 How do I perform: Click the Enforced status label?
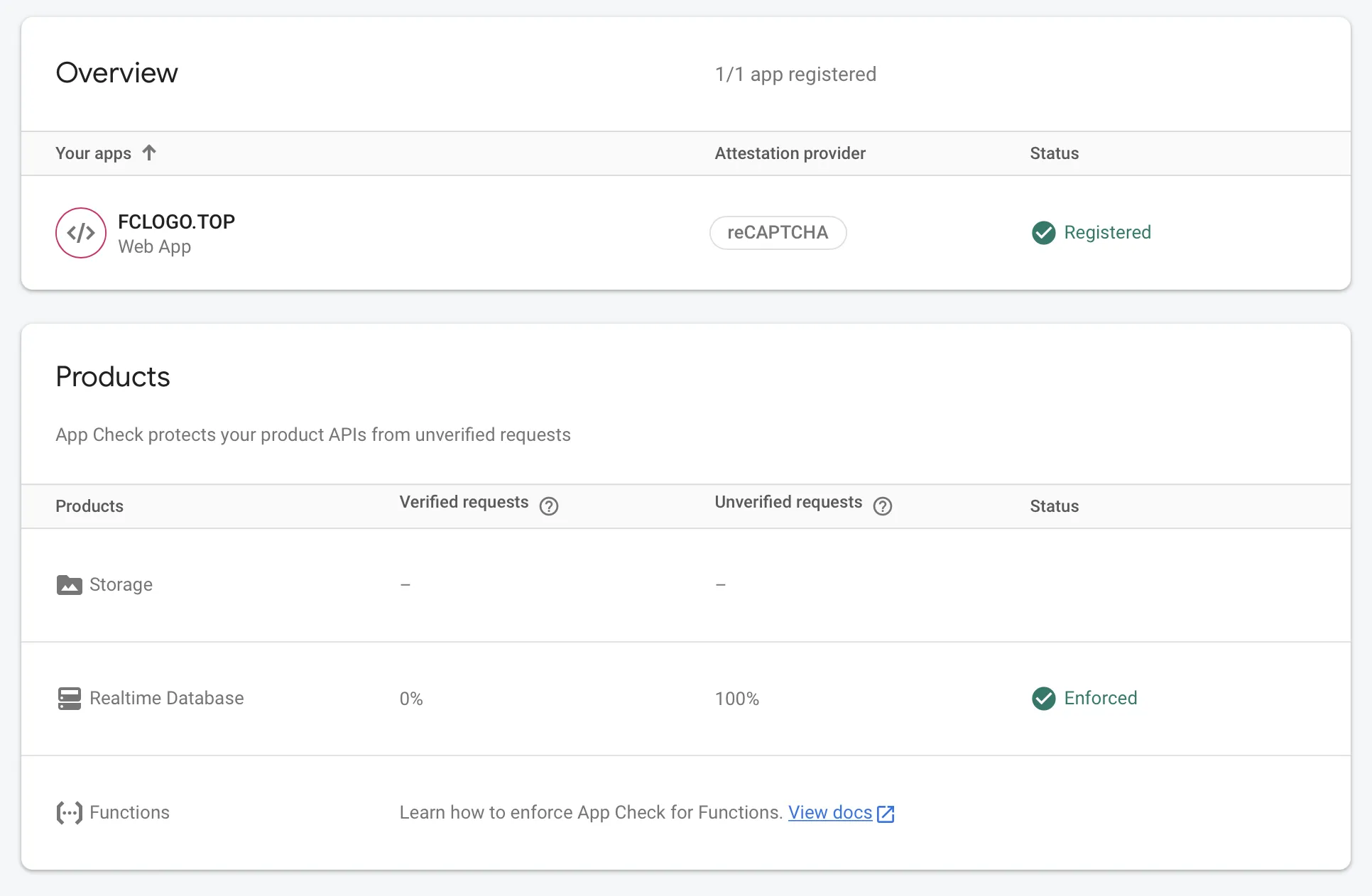pos(1100,698)
